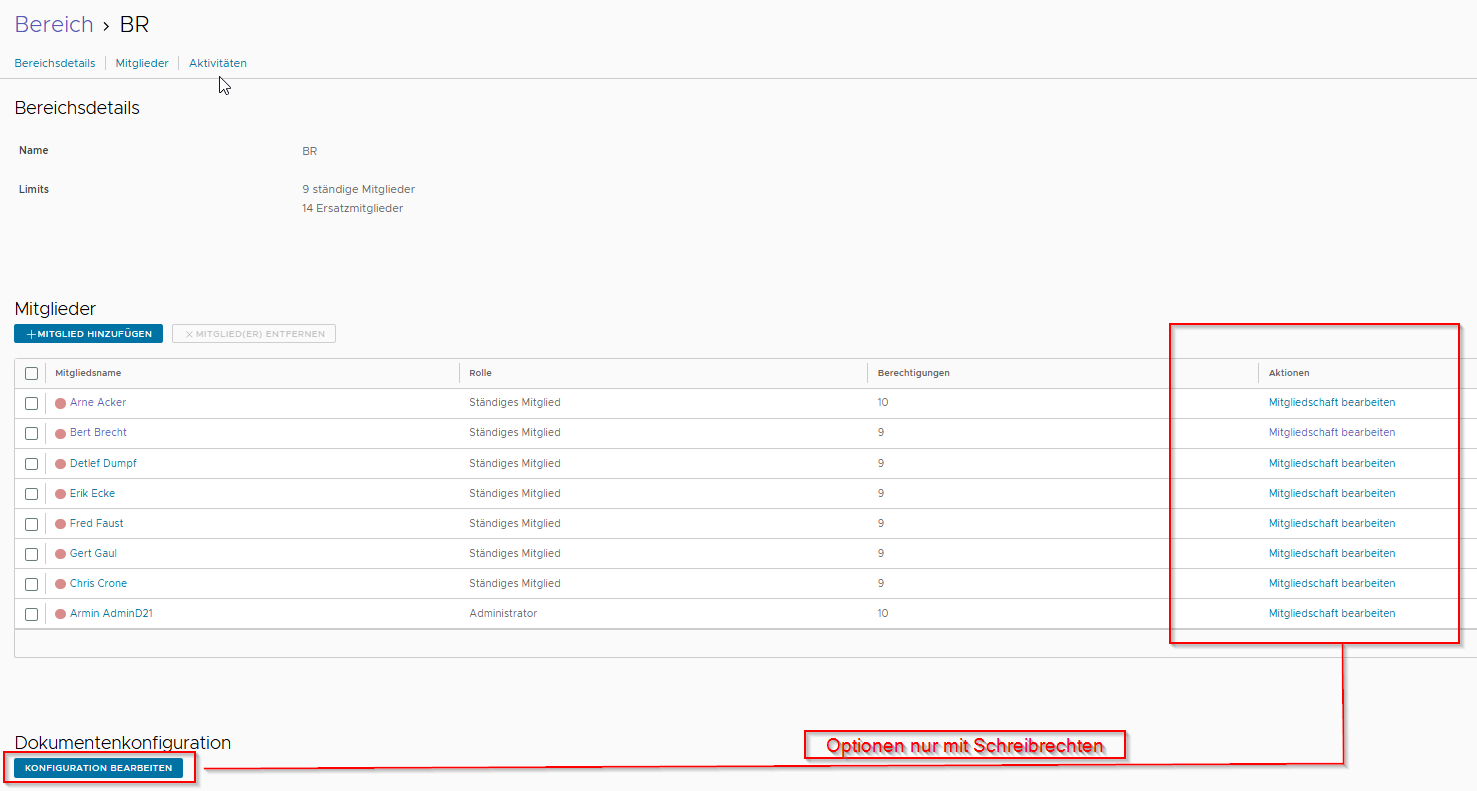Go to the Bereichsdetails tab
Viewport: 1477px width, 791px height.
click(x=55, y=63)
